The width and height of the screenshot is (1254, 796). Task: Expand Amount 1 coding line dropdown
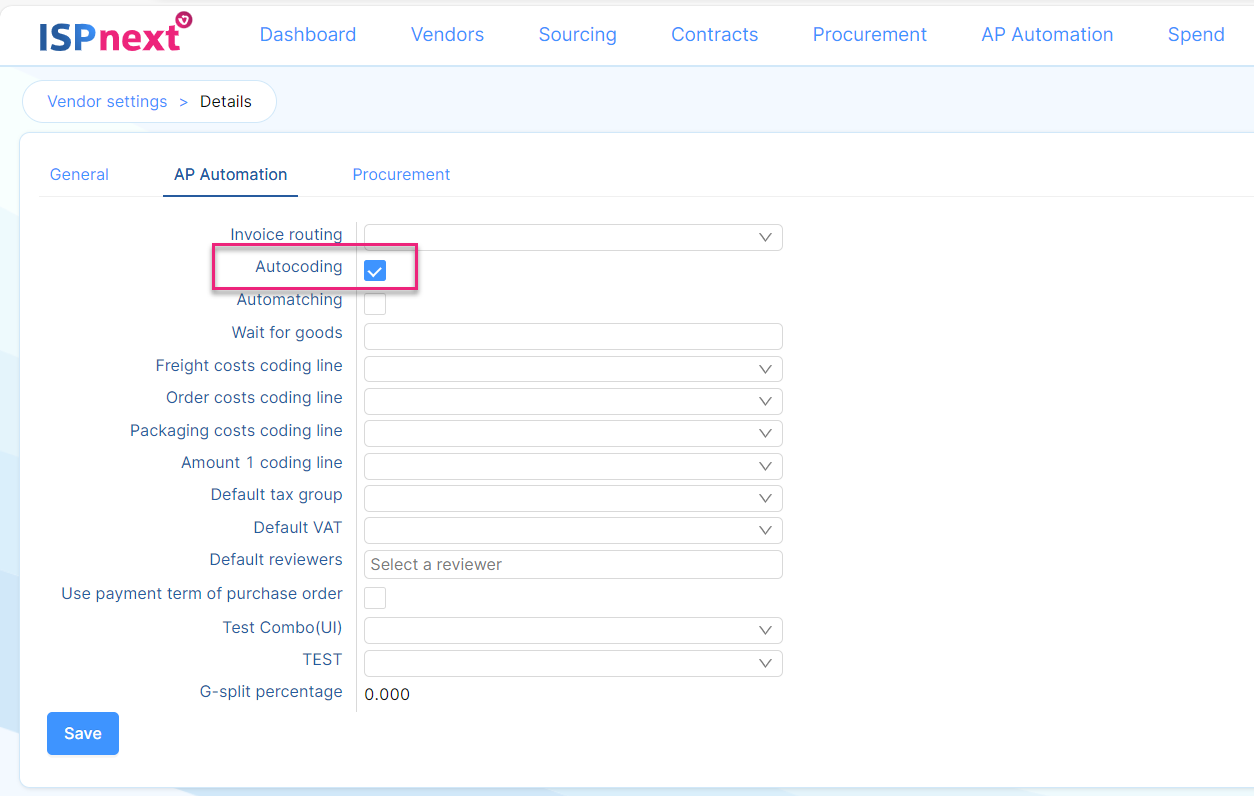573,466
